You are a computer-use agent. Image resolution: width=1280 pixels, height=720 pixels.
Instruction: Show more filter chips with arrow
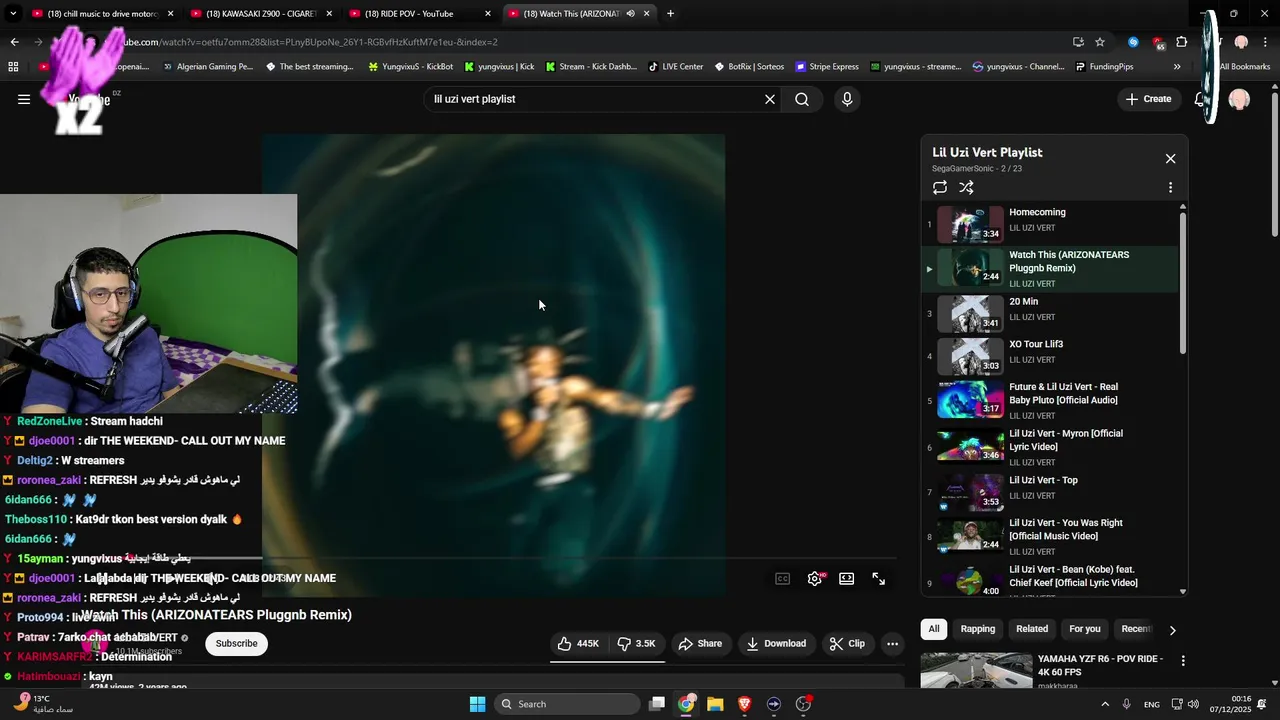[1172, 630]
